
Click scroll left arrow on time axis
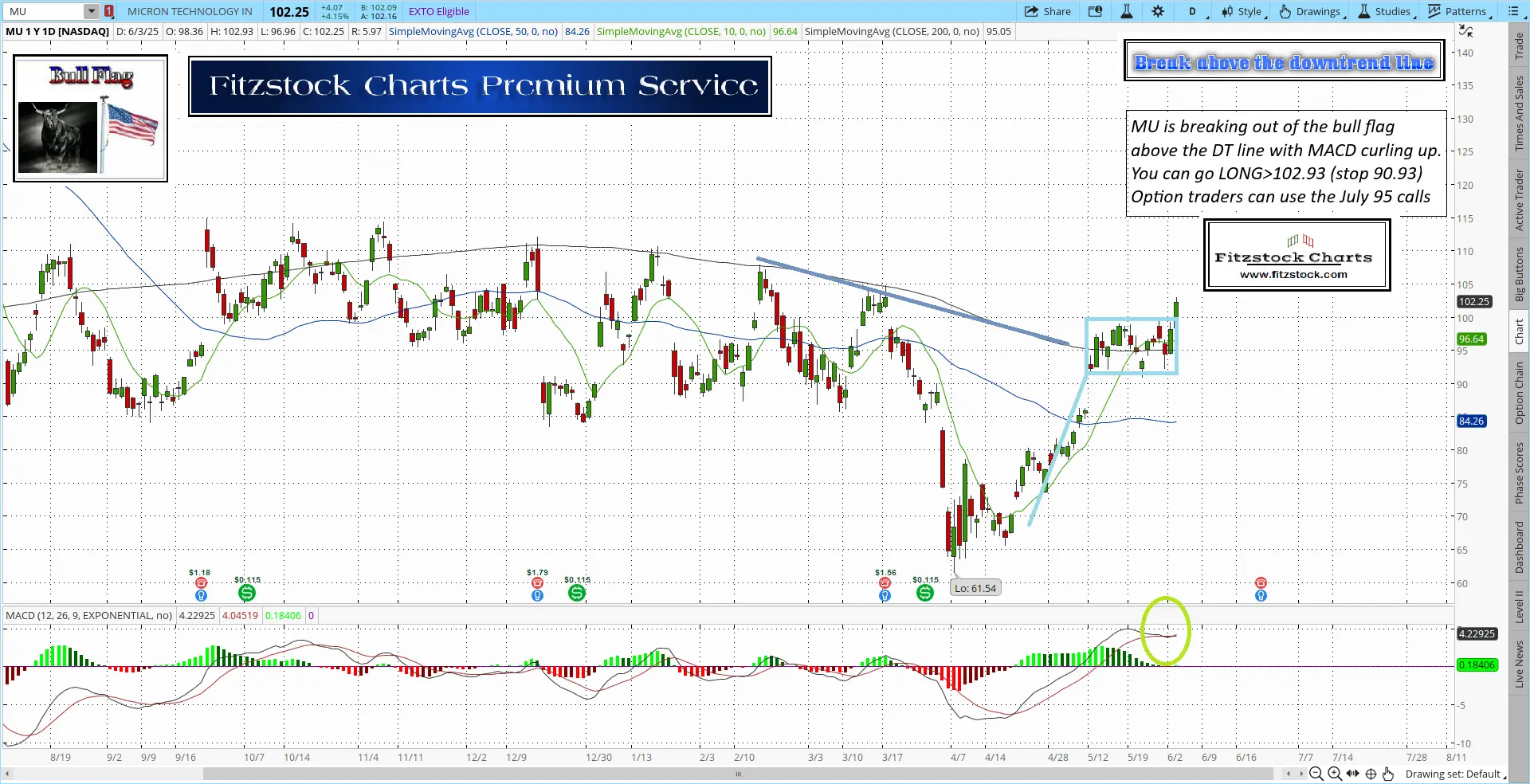tap(1288, 774)
